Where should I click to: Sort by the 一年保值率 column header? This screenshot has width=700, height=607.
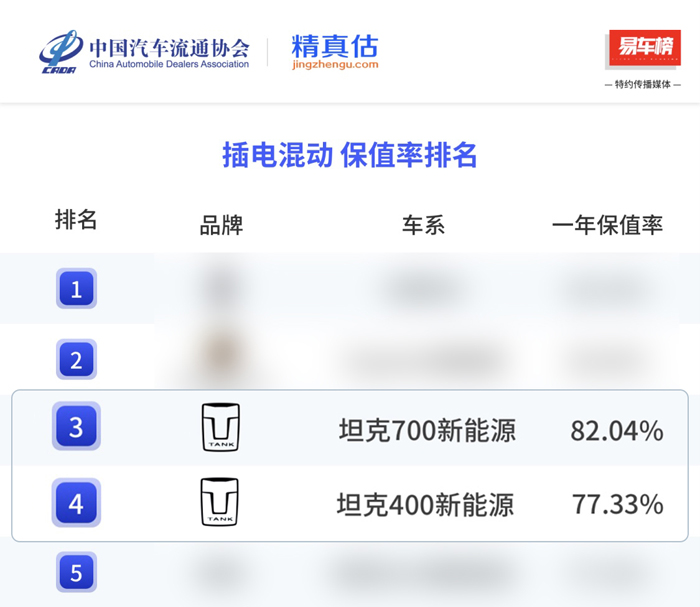(x=607, y=225)
